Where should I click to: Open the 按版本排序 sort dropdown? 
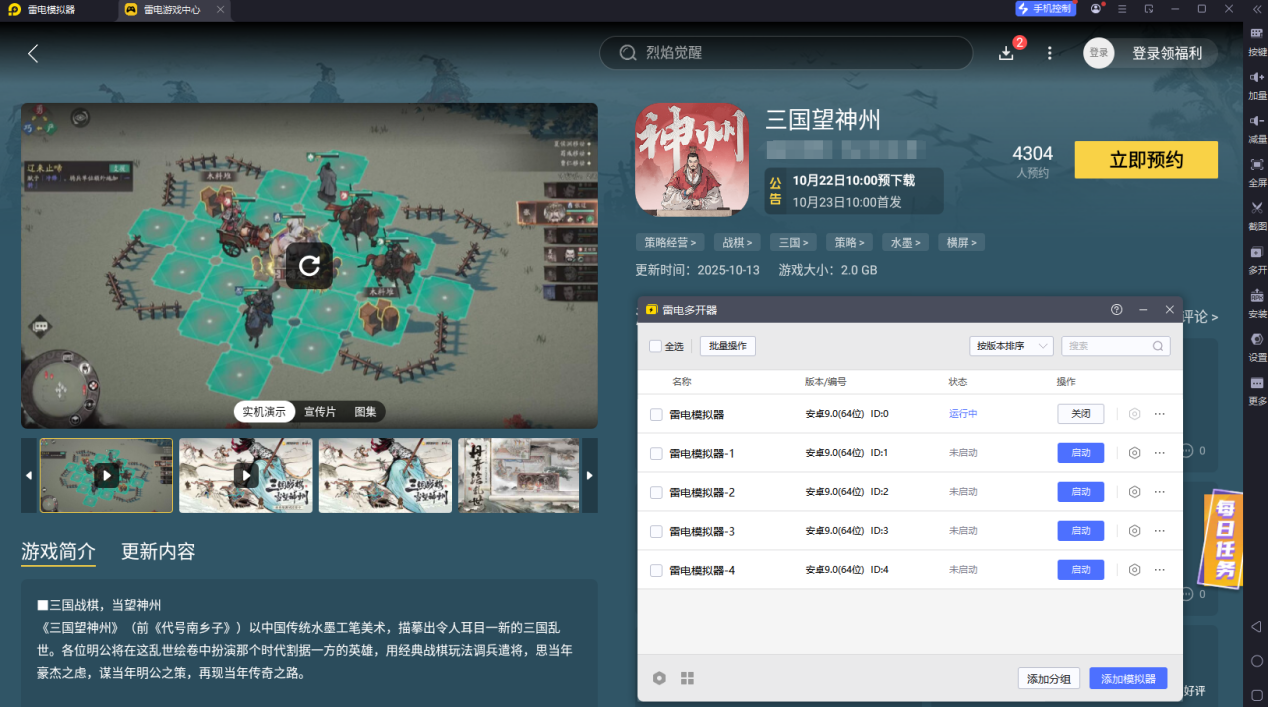pyautogui.click(x=1011, y=346)
